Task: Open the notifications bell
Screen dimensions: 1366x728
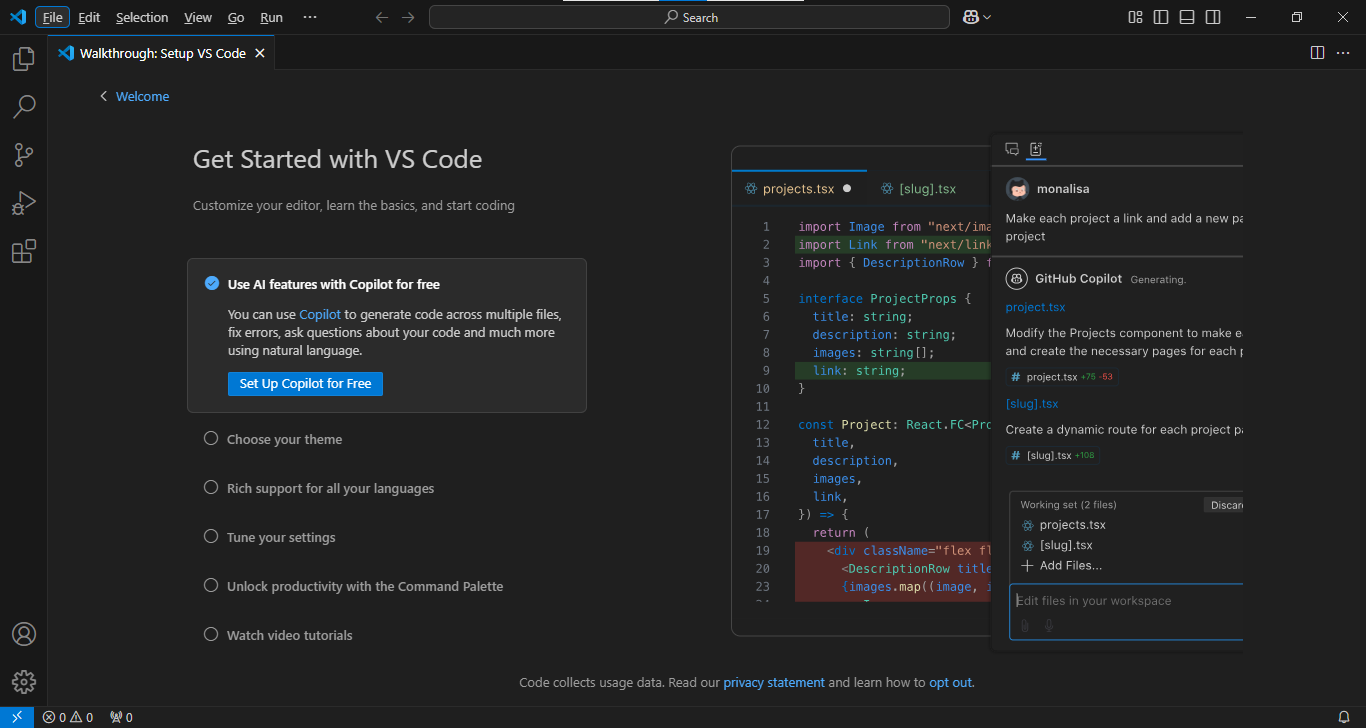Action: pyautogui.click(x=1344, y=717)
